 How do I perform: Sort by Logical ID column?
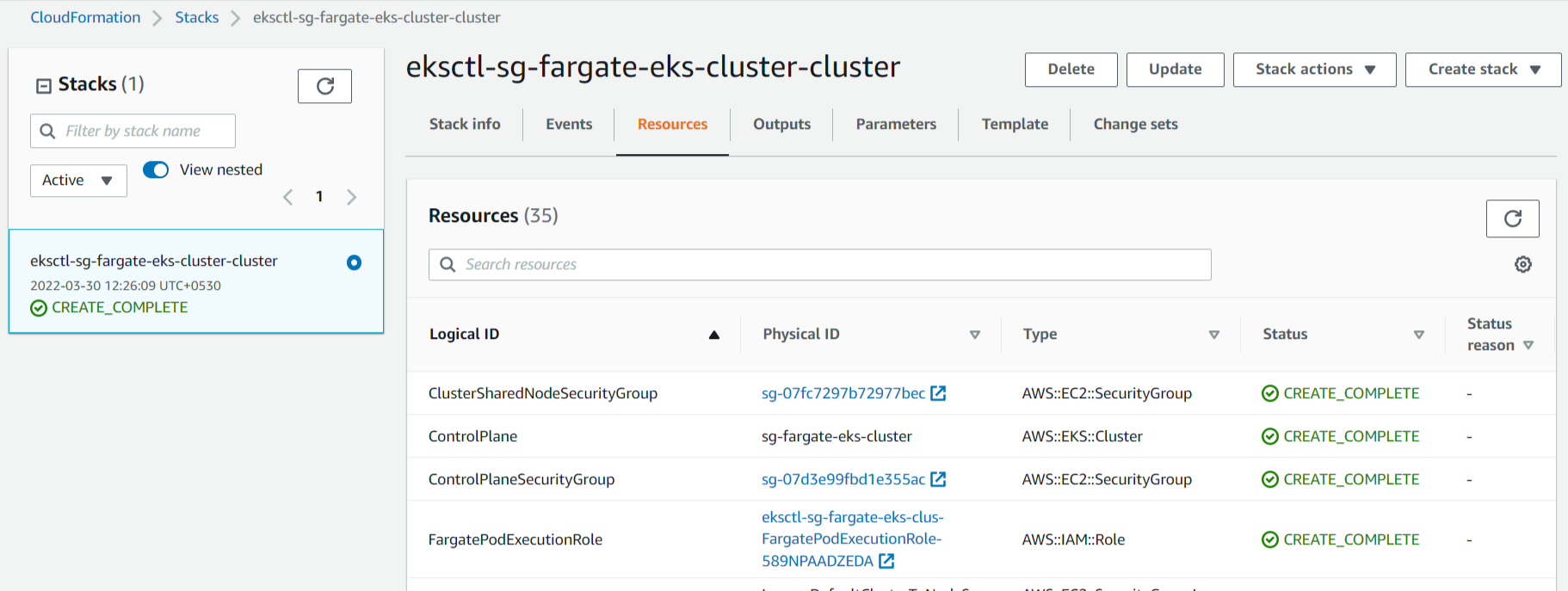point(713,335)
